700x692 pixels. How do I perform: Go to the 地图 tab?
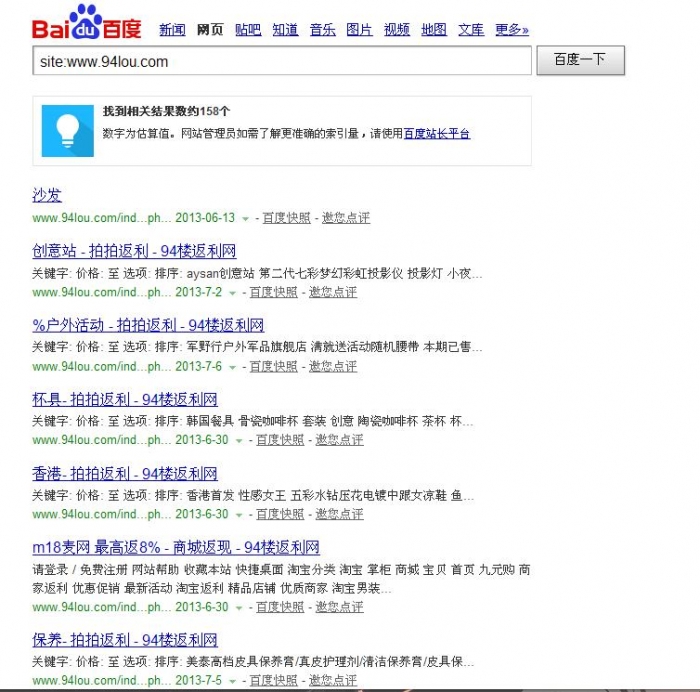(x=434, y=29)
